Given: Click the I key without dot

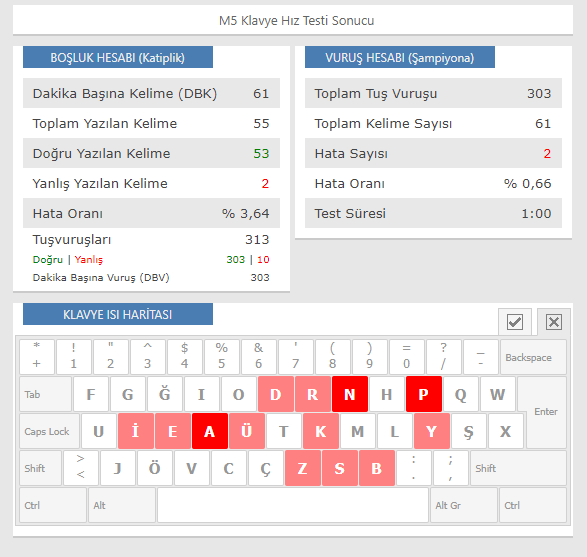Looking at the screenshot, I should (202, 394).
